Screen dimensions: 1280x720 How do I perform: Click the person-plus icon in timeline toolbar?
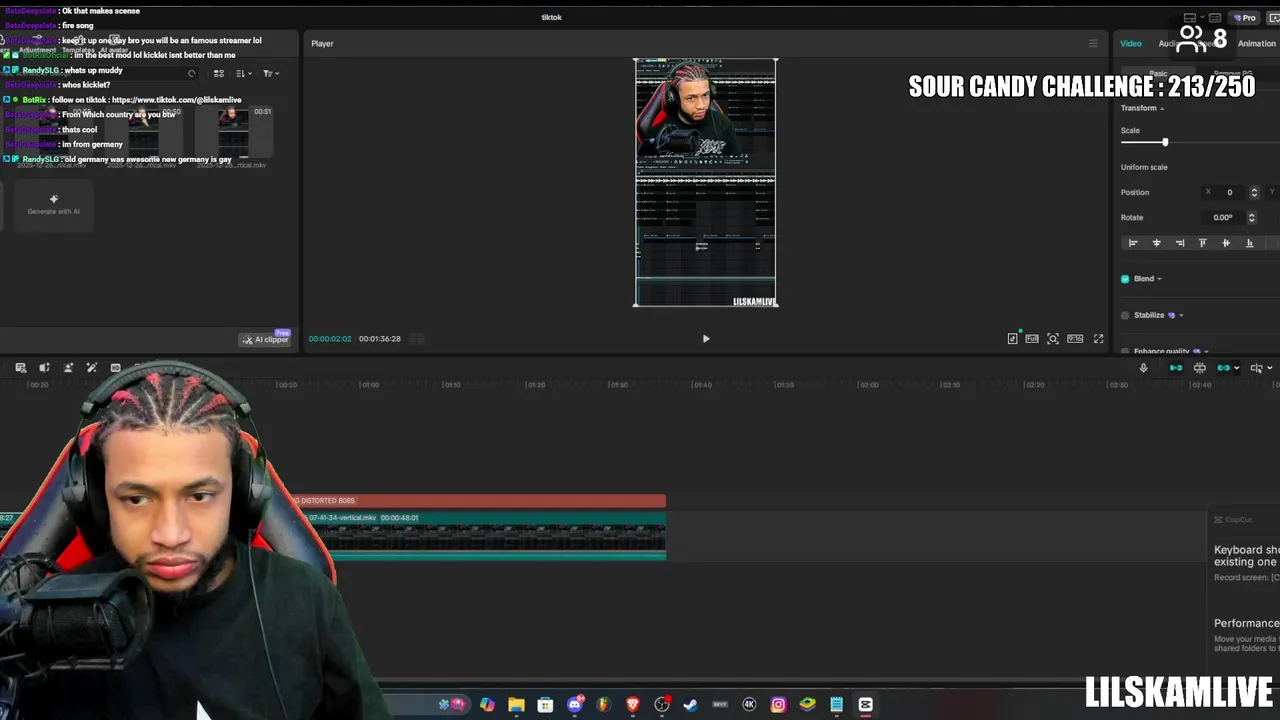point(68,368)
